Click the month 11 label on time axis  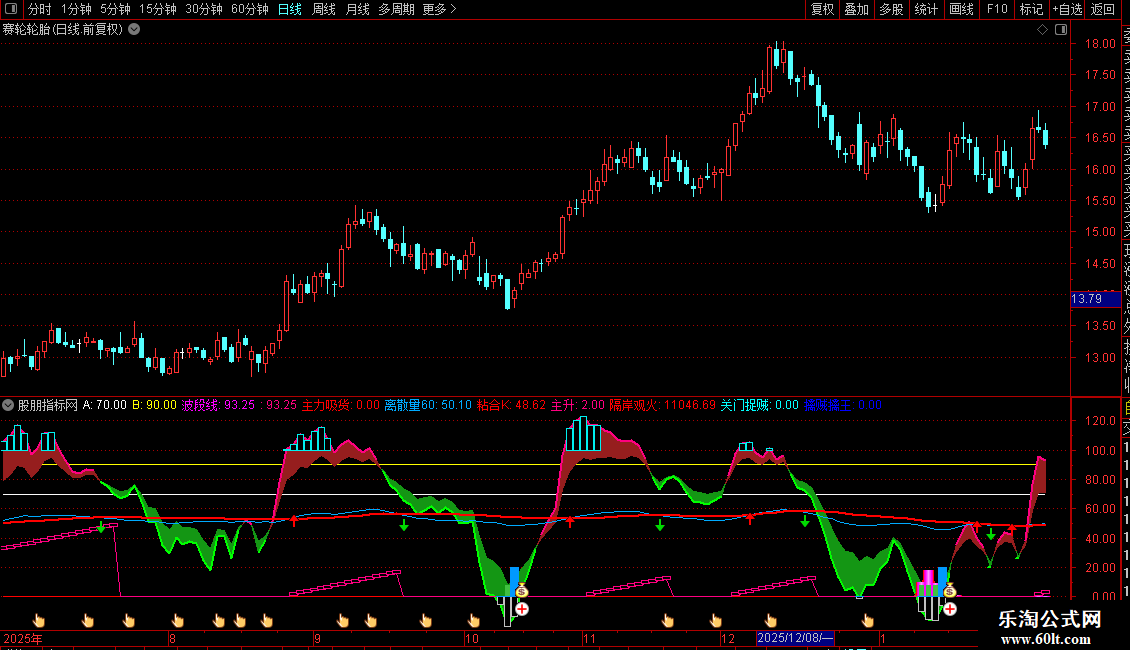(590, 638)
